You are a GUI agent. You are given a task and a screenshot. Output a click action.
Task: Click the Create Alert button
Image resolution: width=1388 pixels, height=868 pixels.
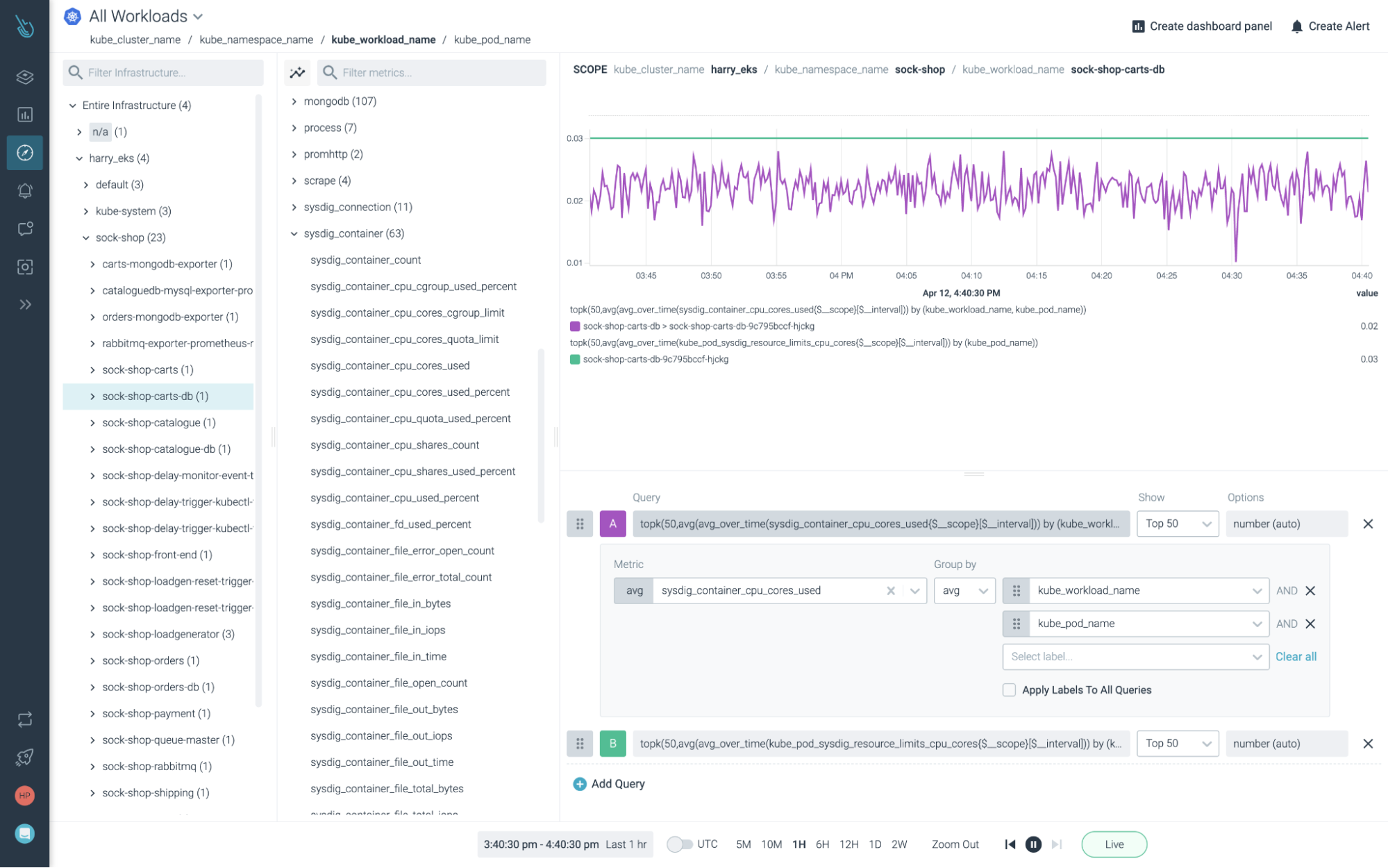1330,26
